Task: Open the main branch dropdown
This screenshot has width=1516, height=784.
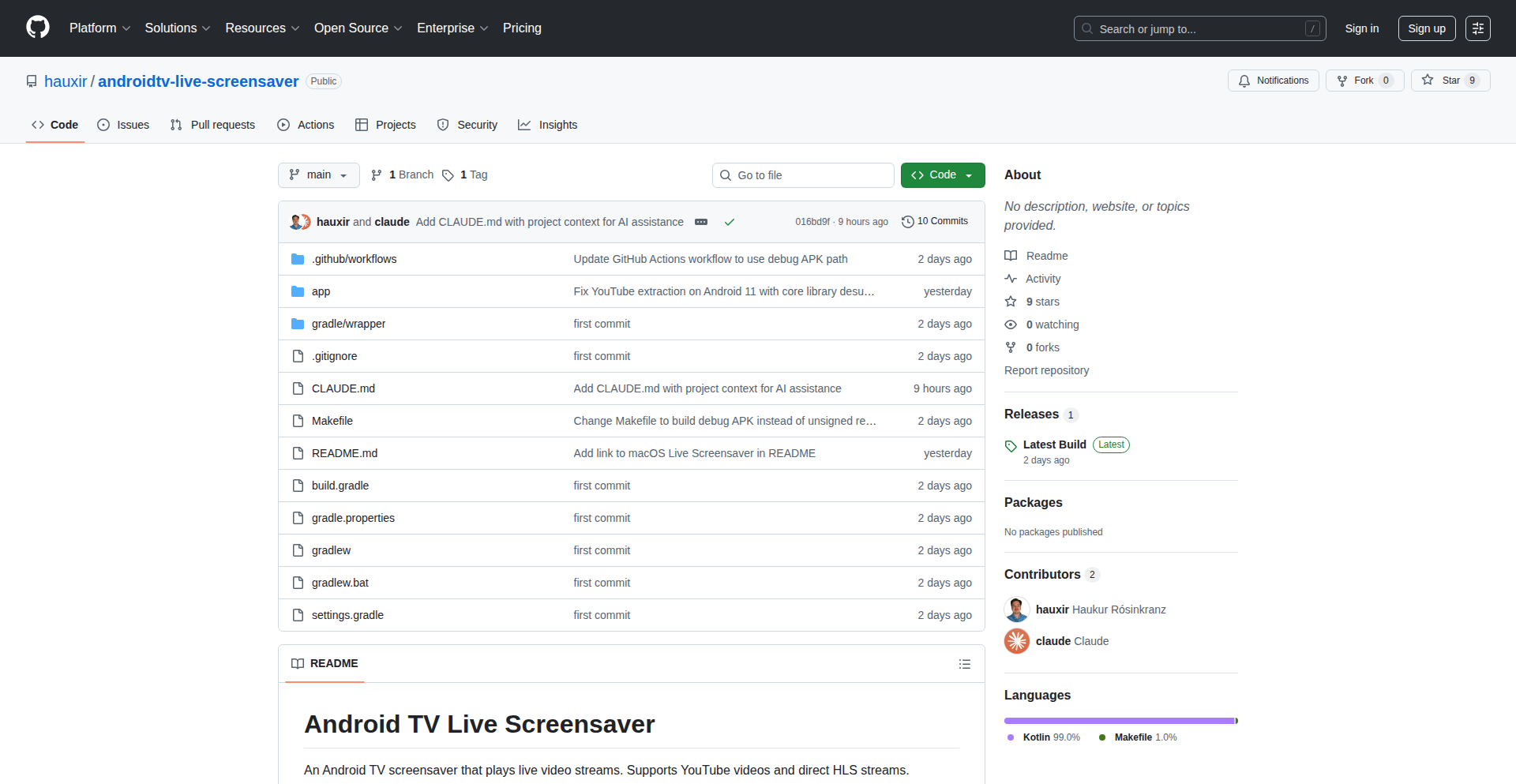Action: coord(318,175)
